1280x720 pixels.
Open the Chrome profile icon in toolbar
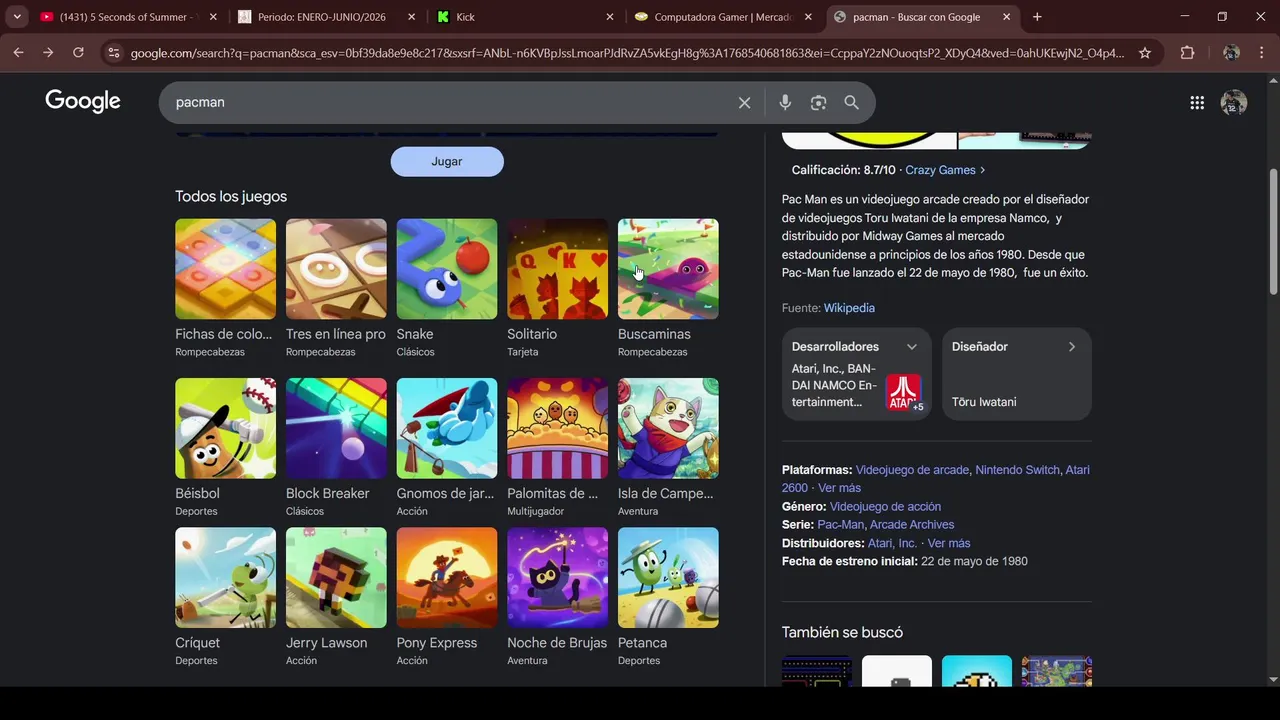click(x=1231, y=53)
